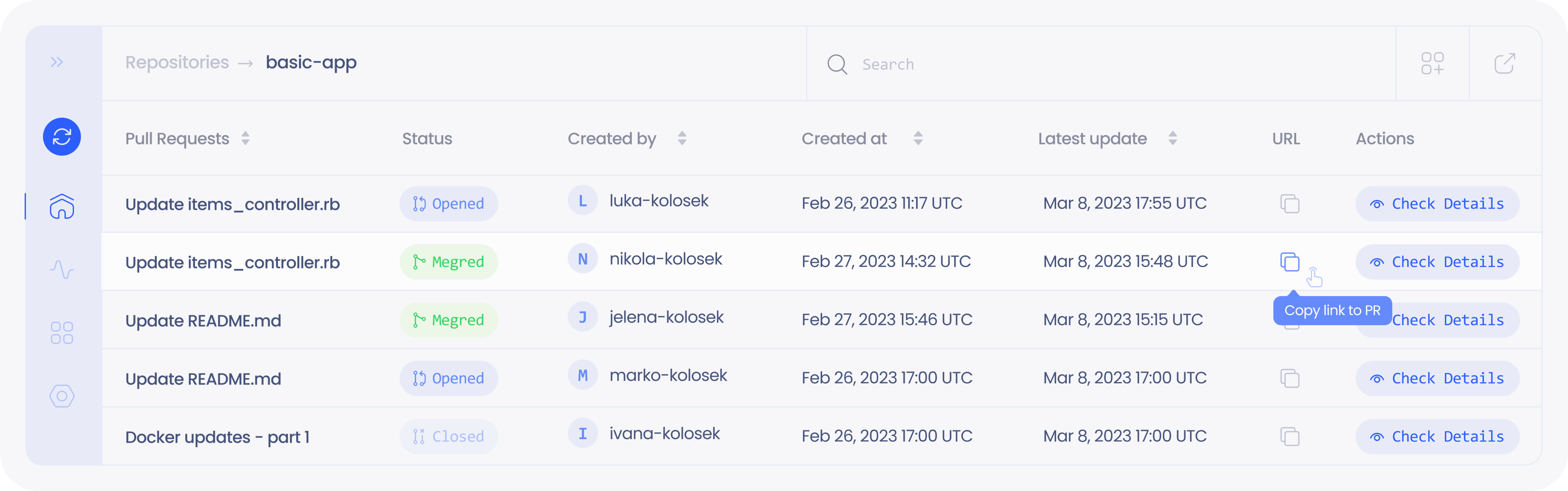Click the Search input field

coord(1096,64)
